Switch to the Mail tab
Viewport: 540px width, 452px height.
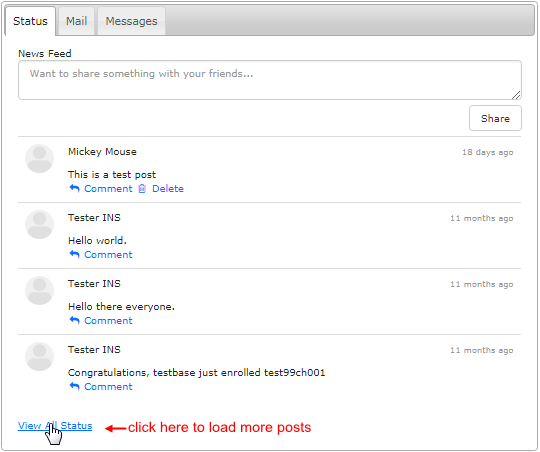coord(76,21)
